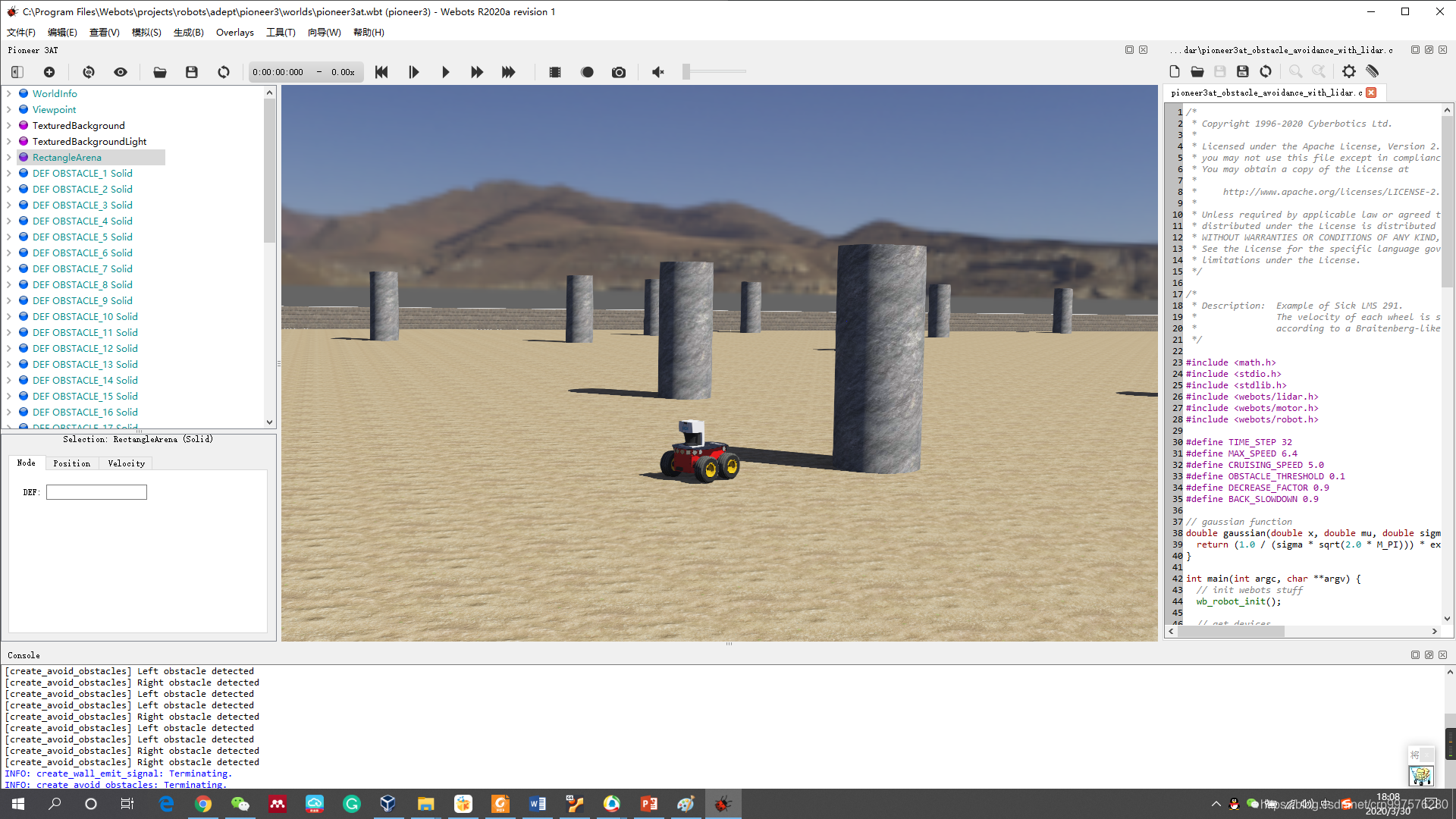
Task: Switch to the Velocity tab
Action: [x=127, y=463]
